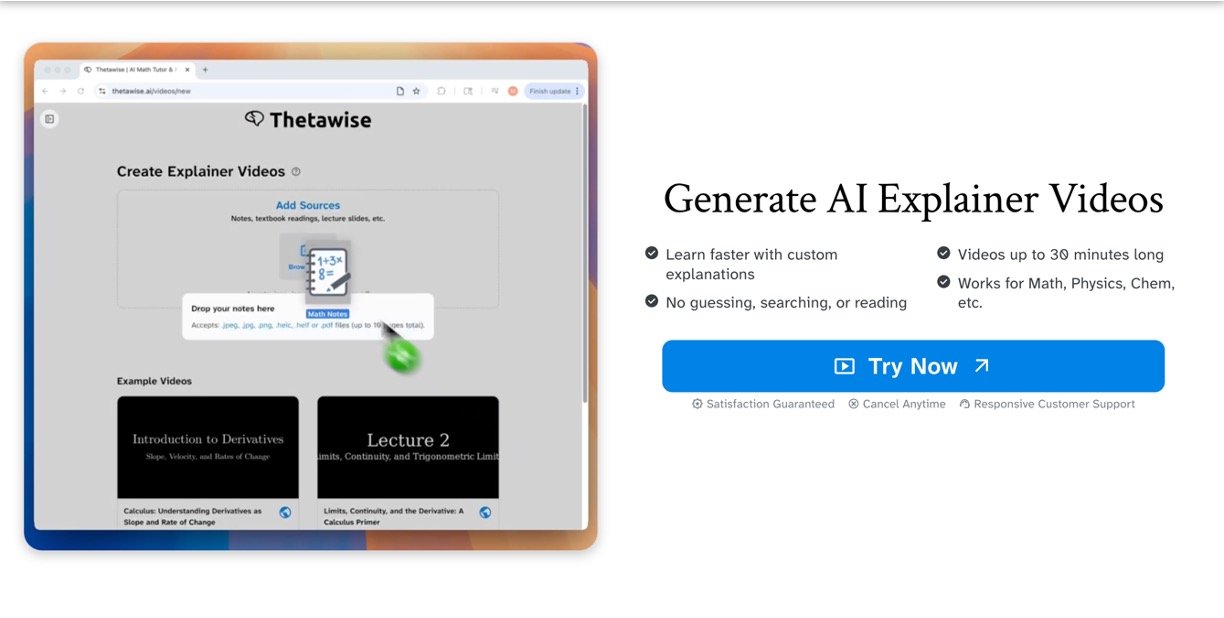Click the blue Try Now button
Screen dimensions: 1224x618
912,366
